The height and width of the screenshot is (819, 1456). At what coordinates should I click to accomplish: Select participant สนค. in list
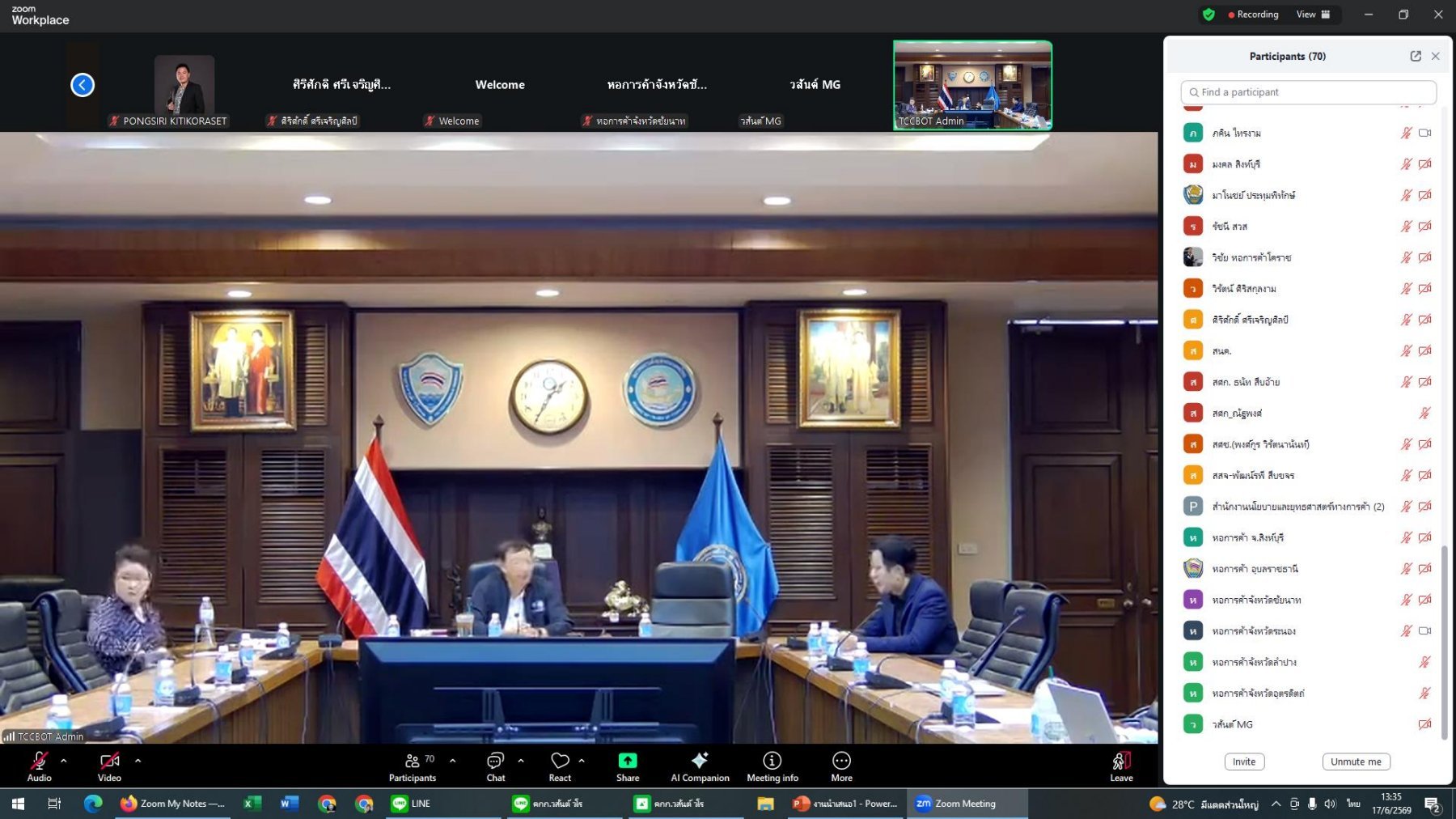click(1308, 351)
